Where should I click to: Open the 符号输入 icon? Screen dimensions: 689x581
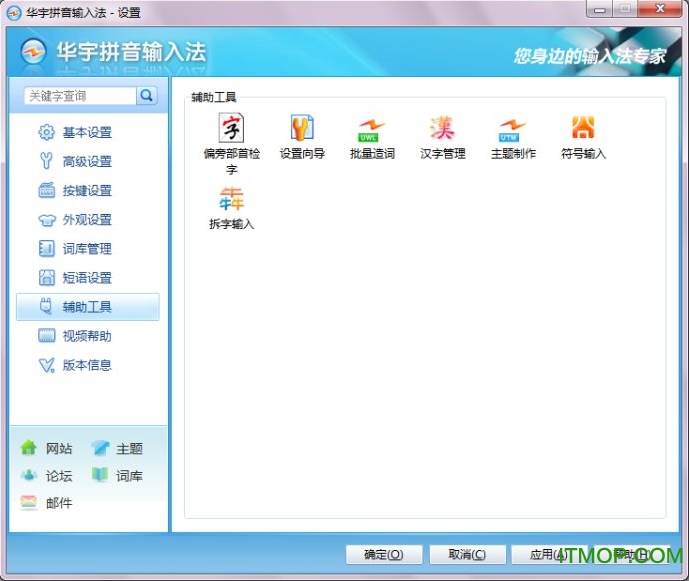583,127
